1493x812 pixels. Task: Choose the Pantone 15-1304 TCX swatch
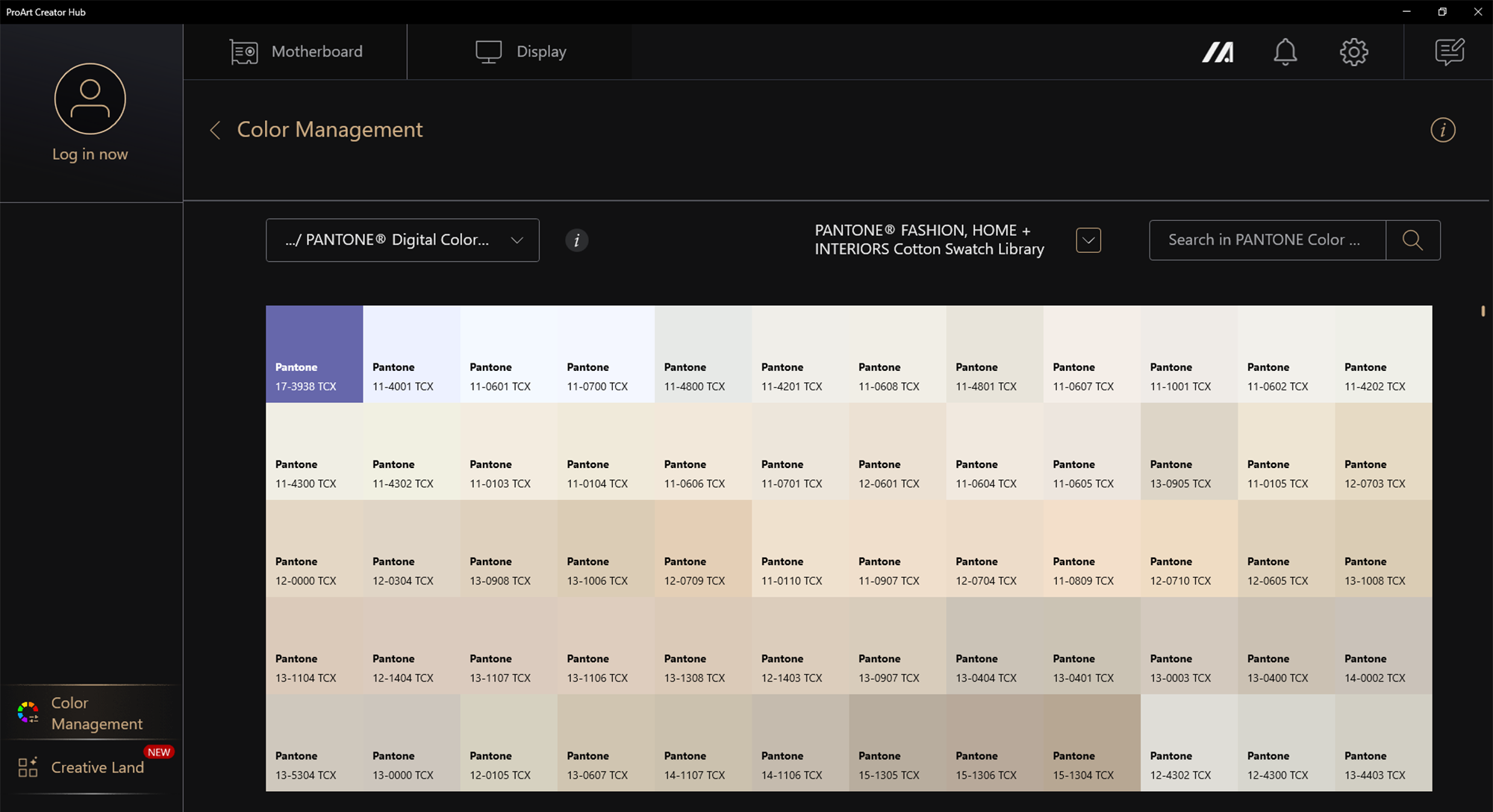tap(1091, 743)
